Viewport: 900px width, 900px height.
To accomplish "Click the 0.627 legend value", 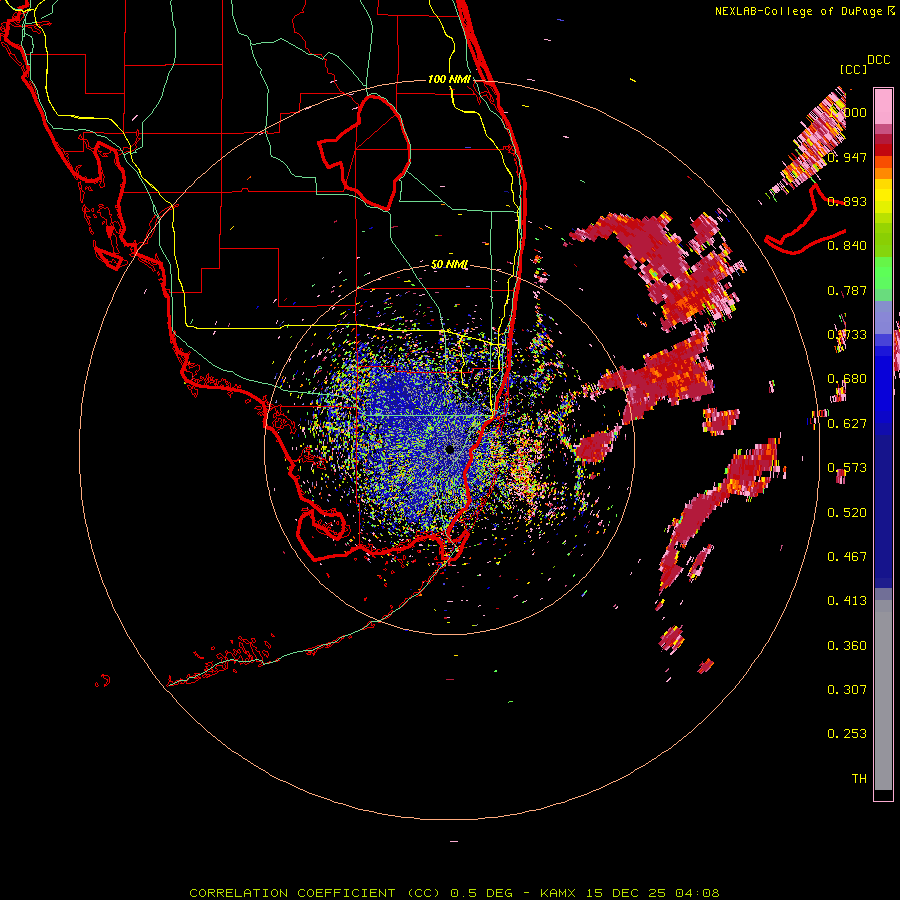I will [847, 424].
